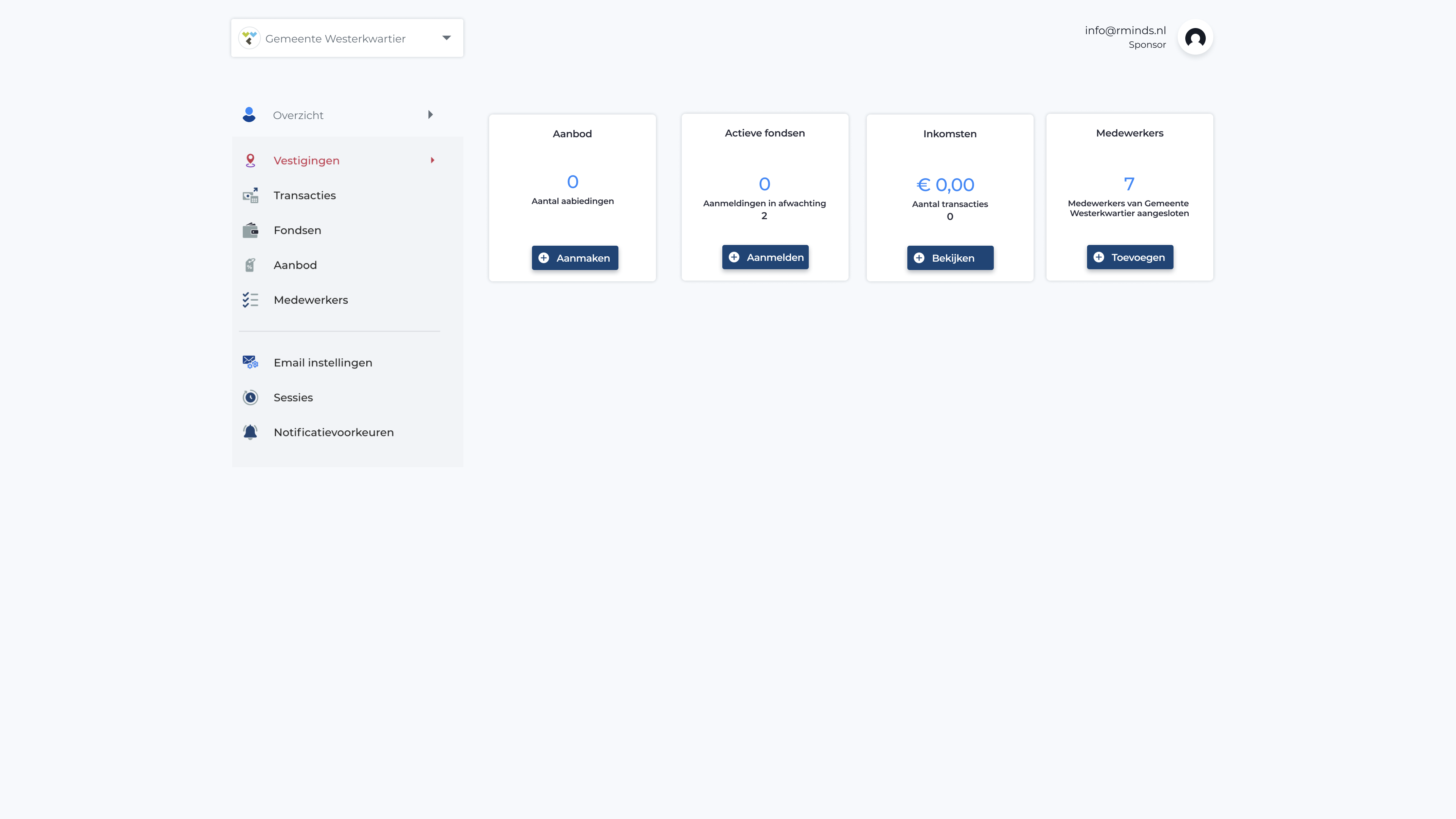
Task: Click the Fondsen wallet icon
Action: tap(250, 231)
